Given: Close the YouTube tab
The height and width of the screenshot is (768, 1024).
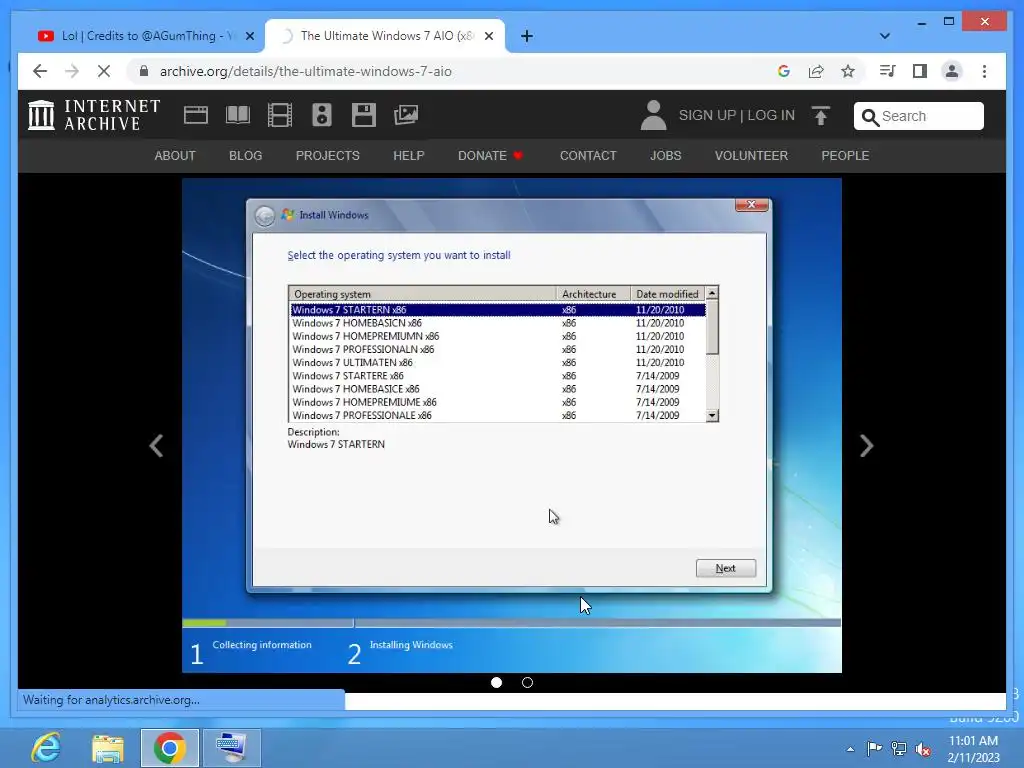Looking at the screenshot, I should click(x=249, y=37).
